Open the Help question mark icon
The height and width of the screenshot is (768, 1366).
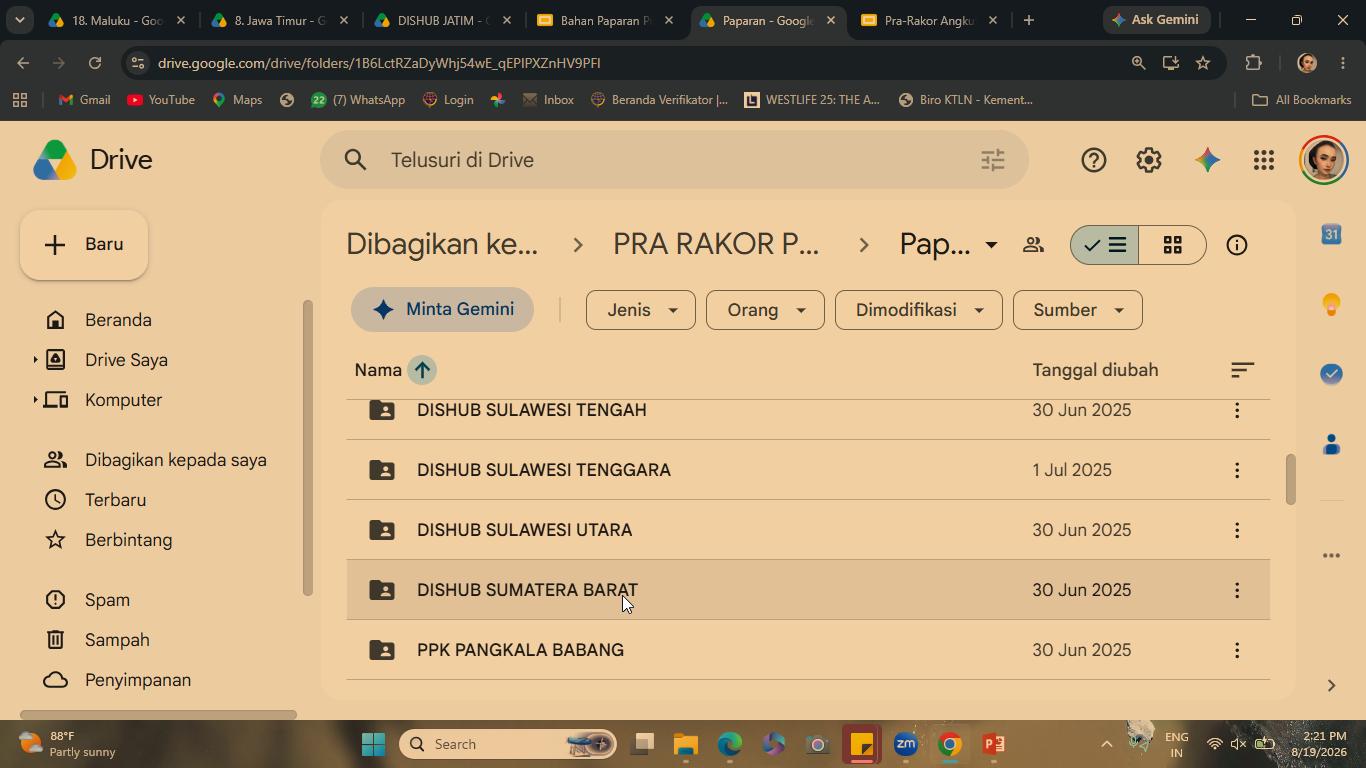pos(1093,160)
